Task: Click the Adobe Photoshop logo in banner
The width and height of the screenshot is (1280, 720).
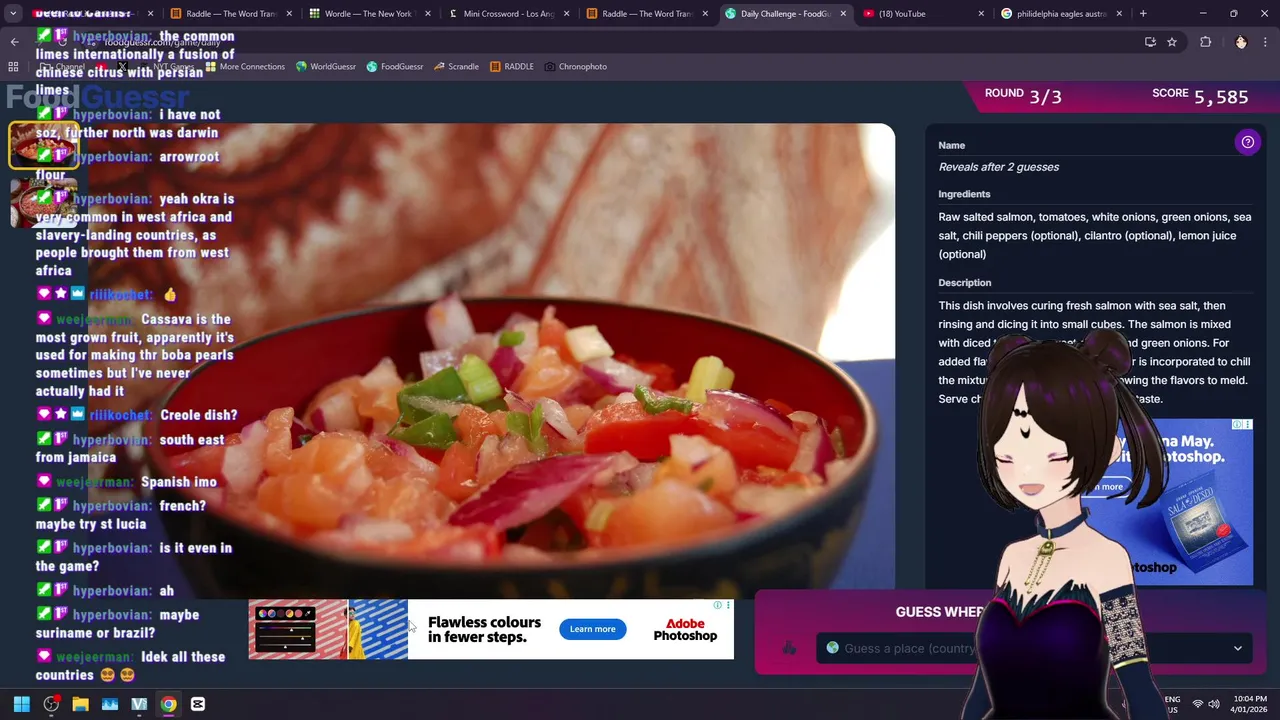Action: (x=685, y=629)
